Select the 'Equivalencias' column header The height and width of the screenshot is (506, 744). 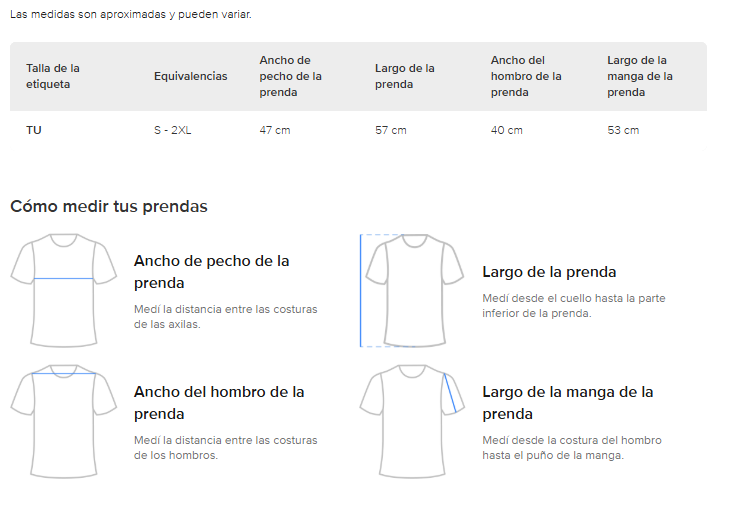pyautogui.click(x=190, y=76)
